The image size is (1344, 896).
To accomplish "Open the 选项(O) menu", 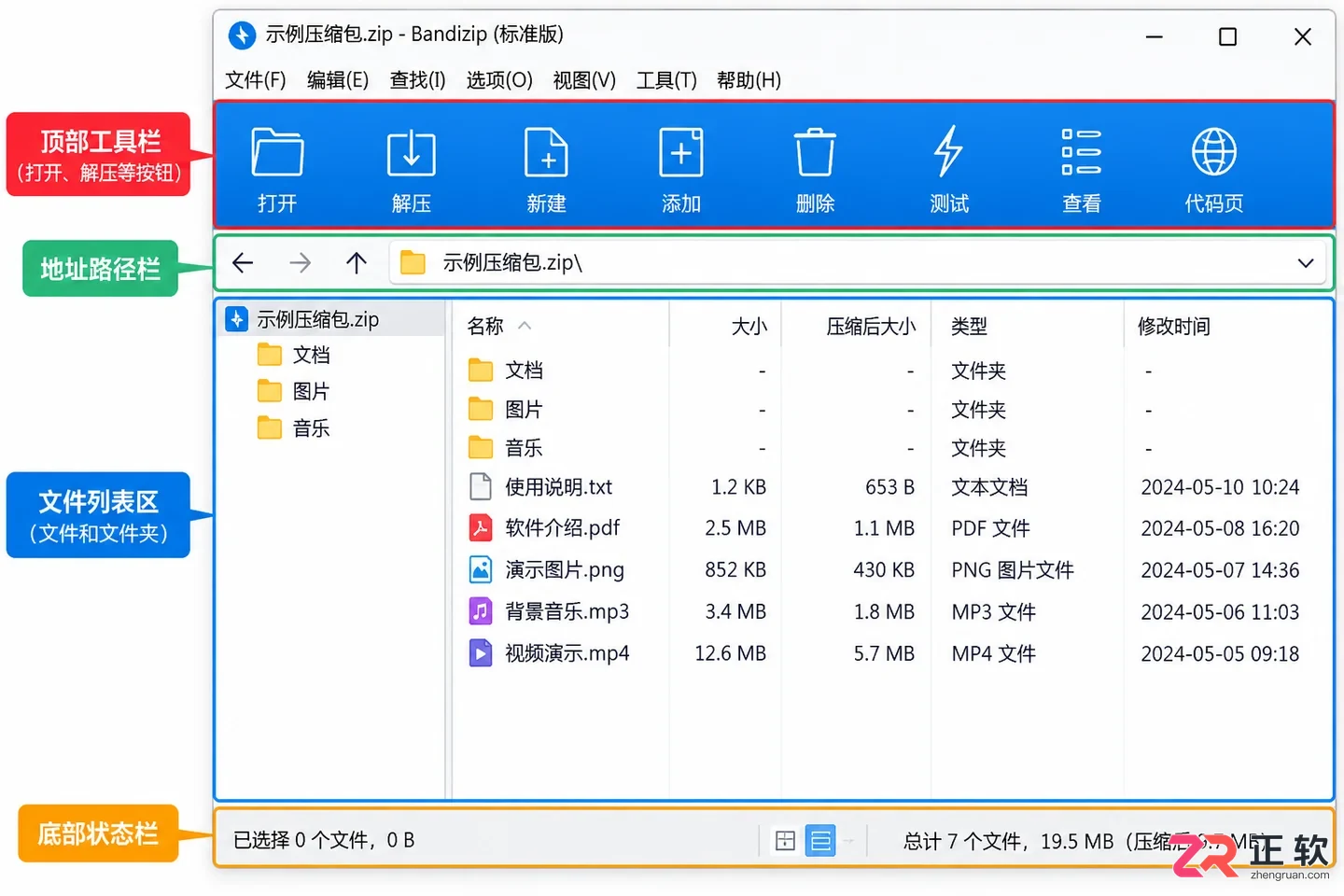I will click(x=499, y=80).
